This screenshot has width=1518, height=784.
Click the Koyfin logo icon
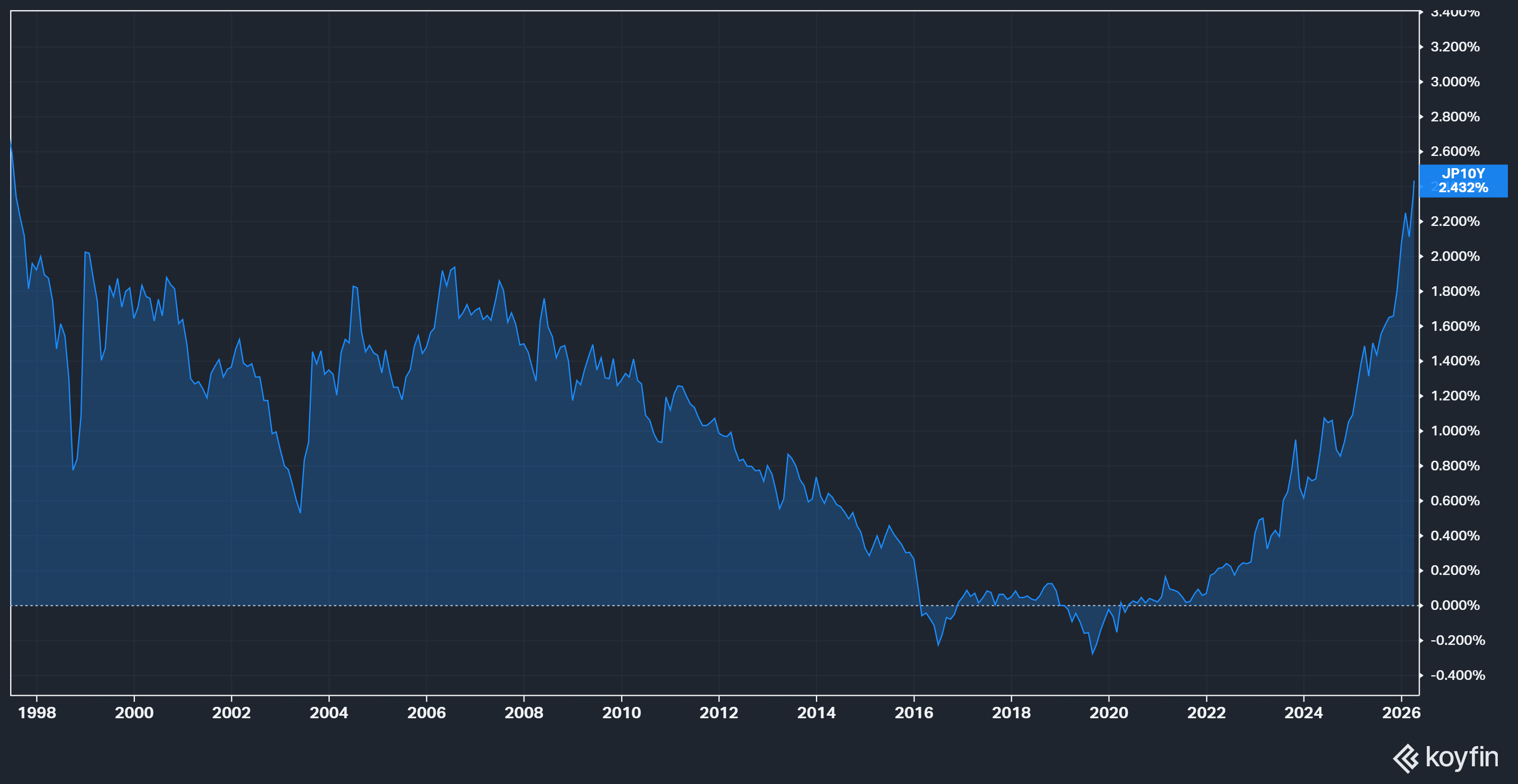pos(1406,758)
